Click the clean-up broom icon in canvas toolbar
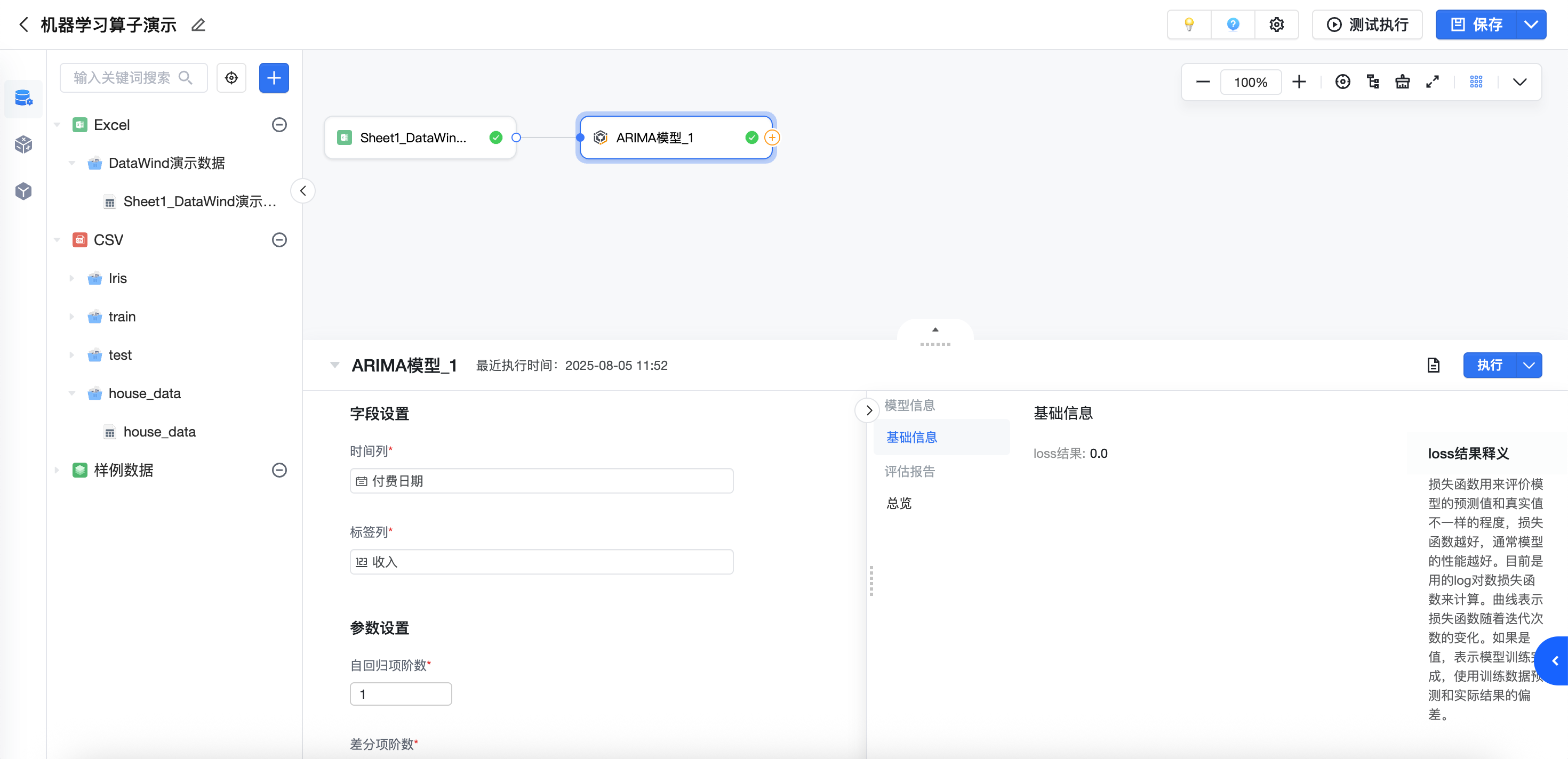Screen dimensions: 1568x759 (1403, 82)
